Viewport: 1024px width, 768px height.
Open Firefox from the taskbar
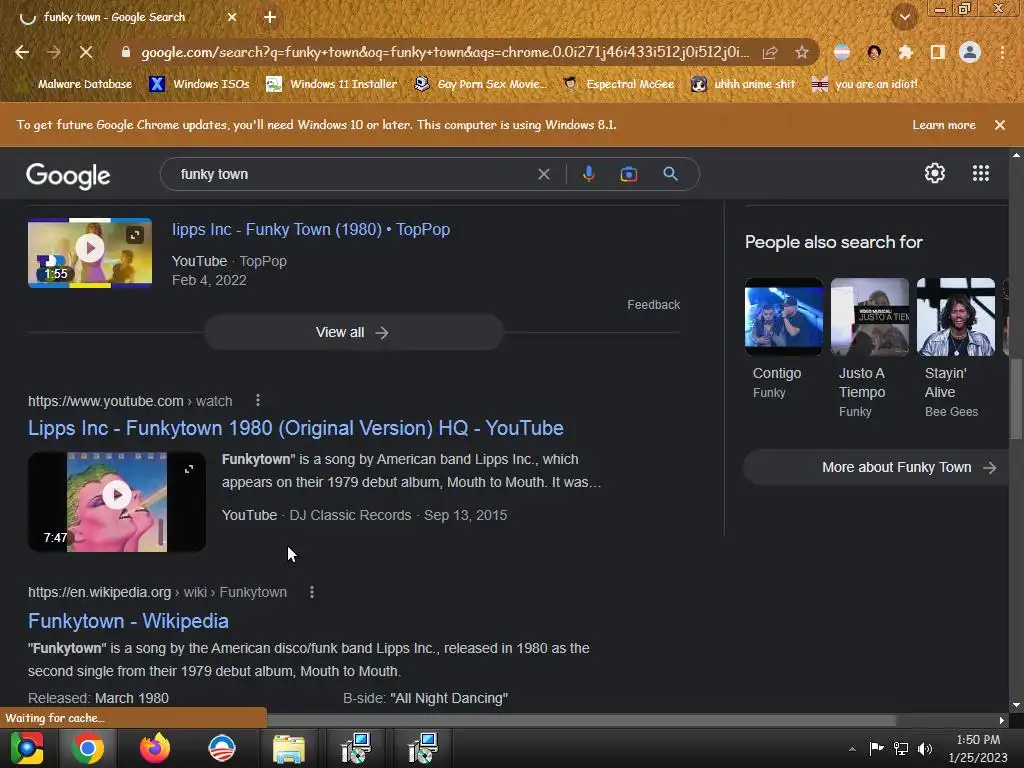[x=155, y=748]
